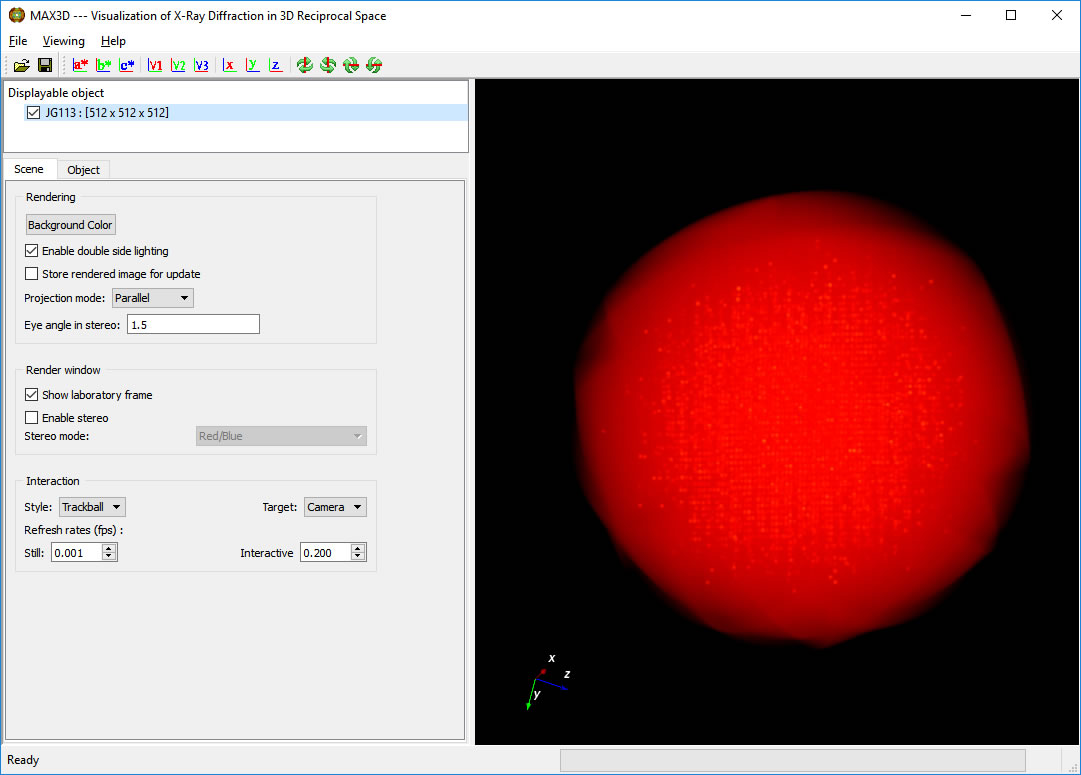Disable double side lighting

click(31, 250)
